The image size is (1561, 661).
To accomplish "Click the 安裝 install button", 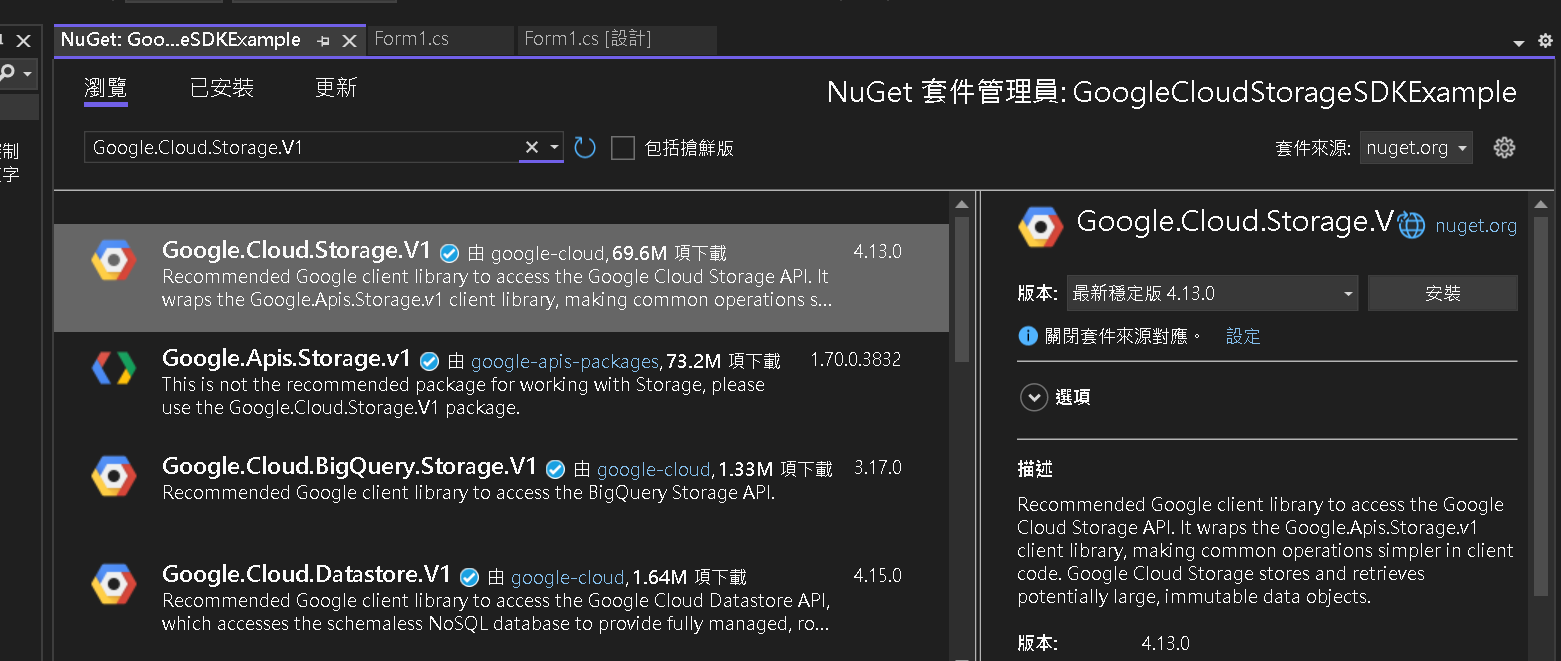I will tap(1443, 293).
